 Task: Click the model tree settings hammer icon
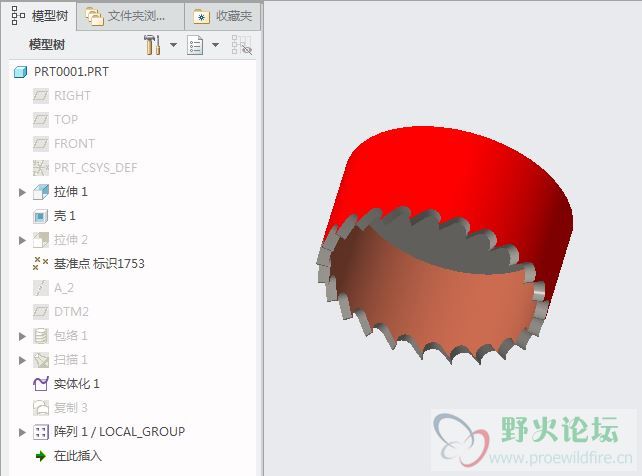click(x=152, y=45)
